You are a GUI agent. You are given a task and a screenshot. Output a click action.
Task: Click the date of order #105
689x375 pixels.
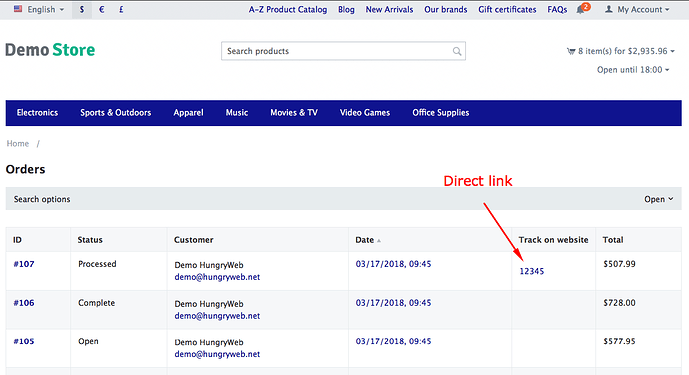393,341
